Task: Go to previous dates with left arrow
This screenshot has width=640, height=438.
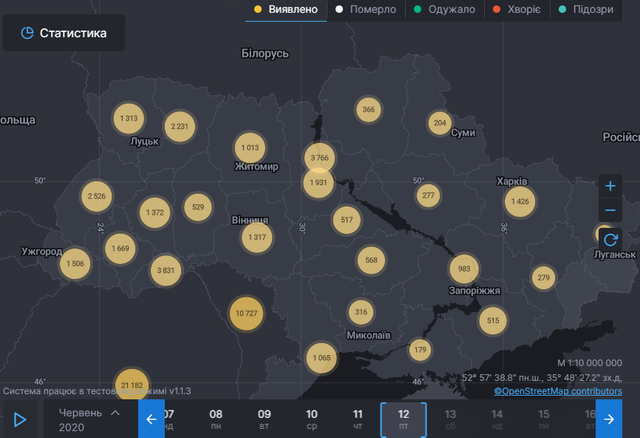Action: [151, 419]
